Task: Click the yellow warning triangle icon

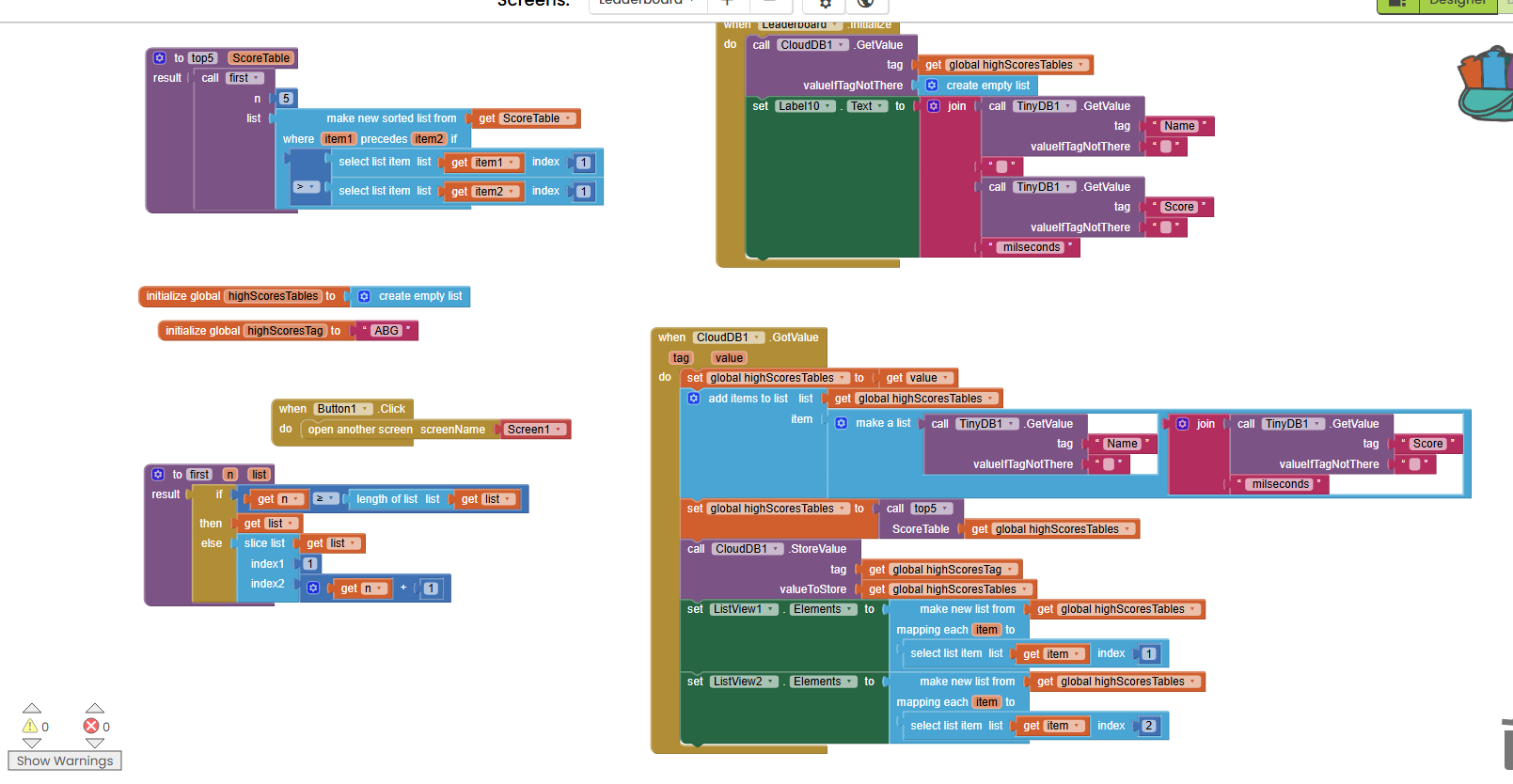Action: click(30, 727)
